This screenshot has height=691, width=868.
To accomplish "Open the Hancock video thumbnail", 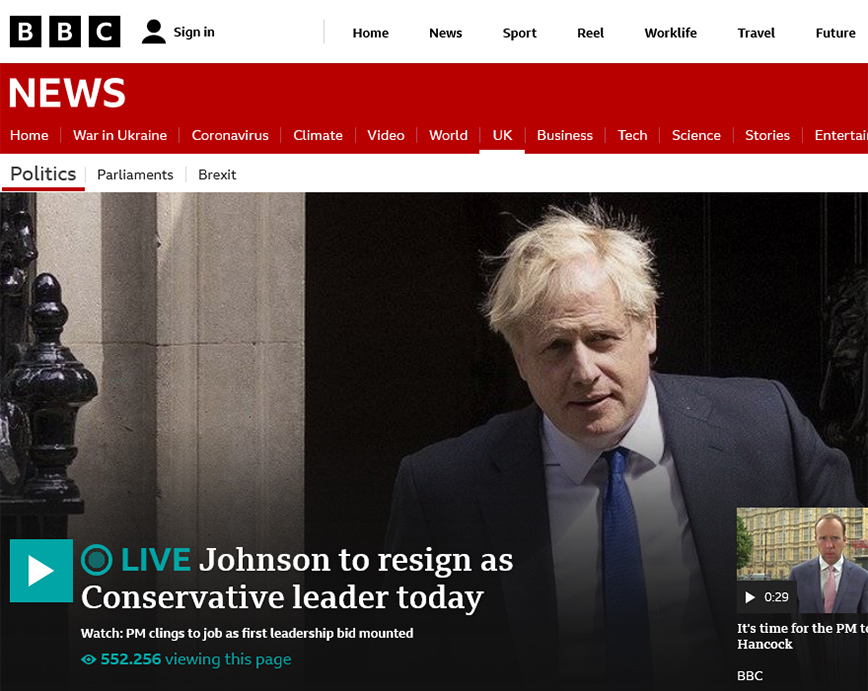I will coord(802,560).
